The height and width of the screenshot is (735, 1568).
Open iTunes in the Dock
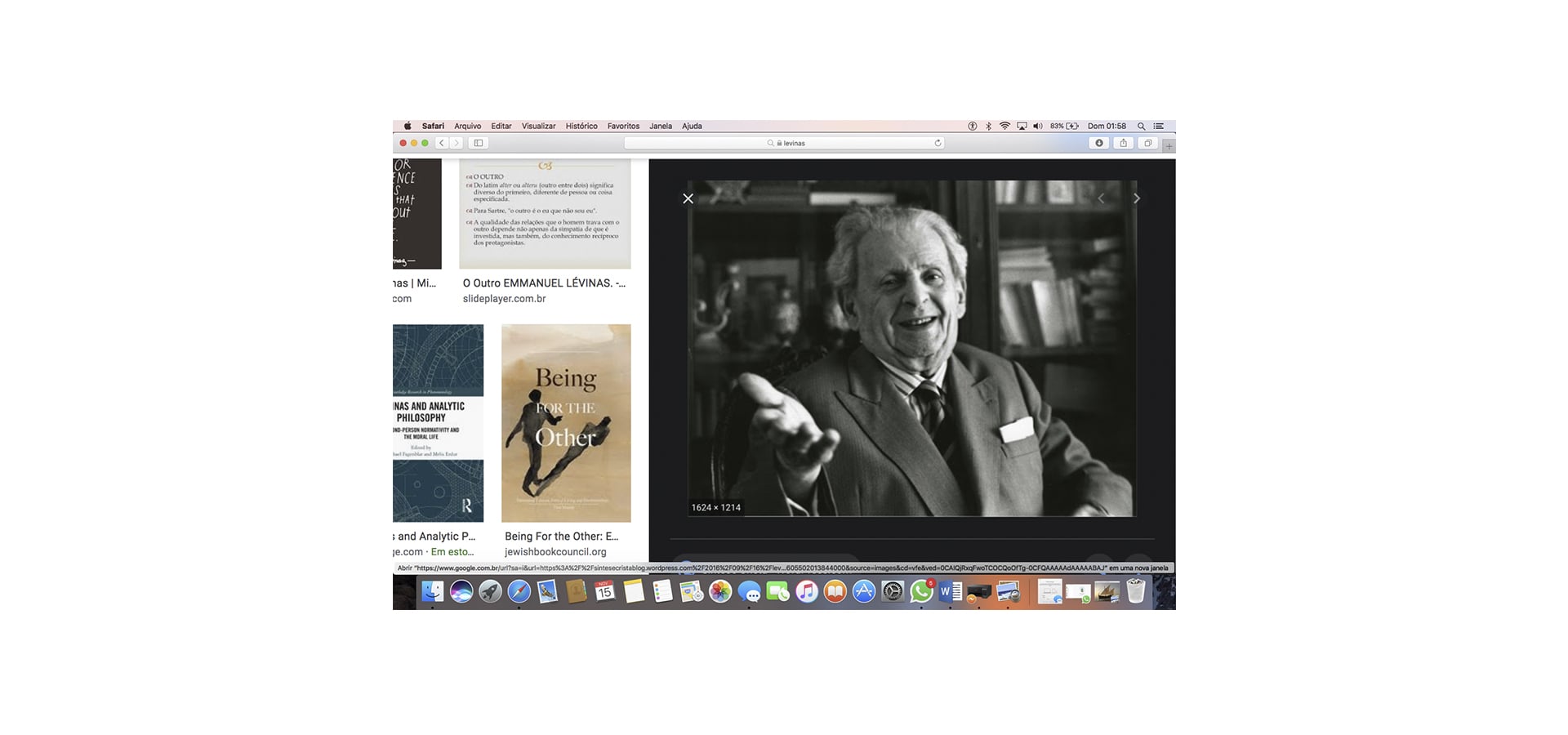[806, 591]
